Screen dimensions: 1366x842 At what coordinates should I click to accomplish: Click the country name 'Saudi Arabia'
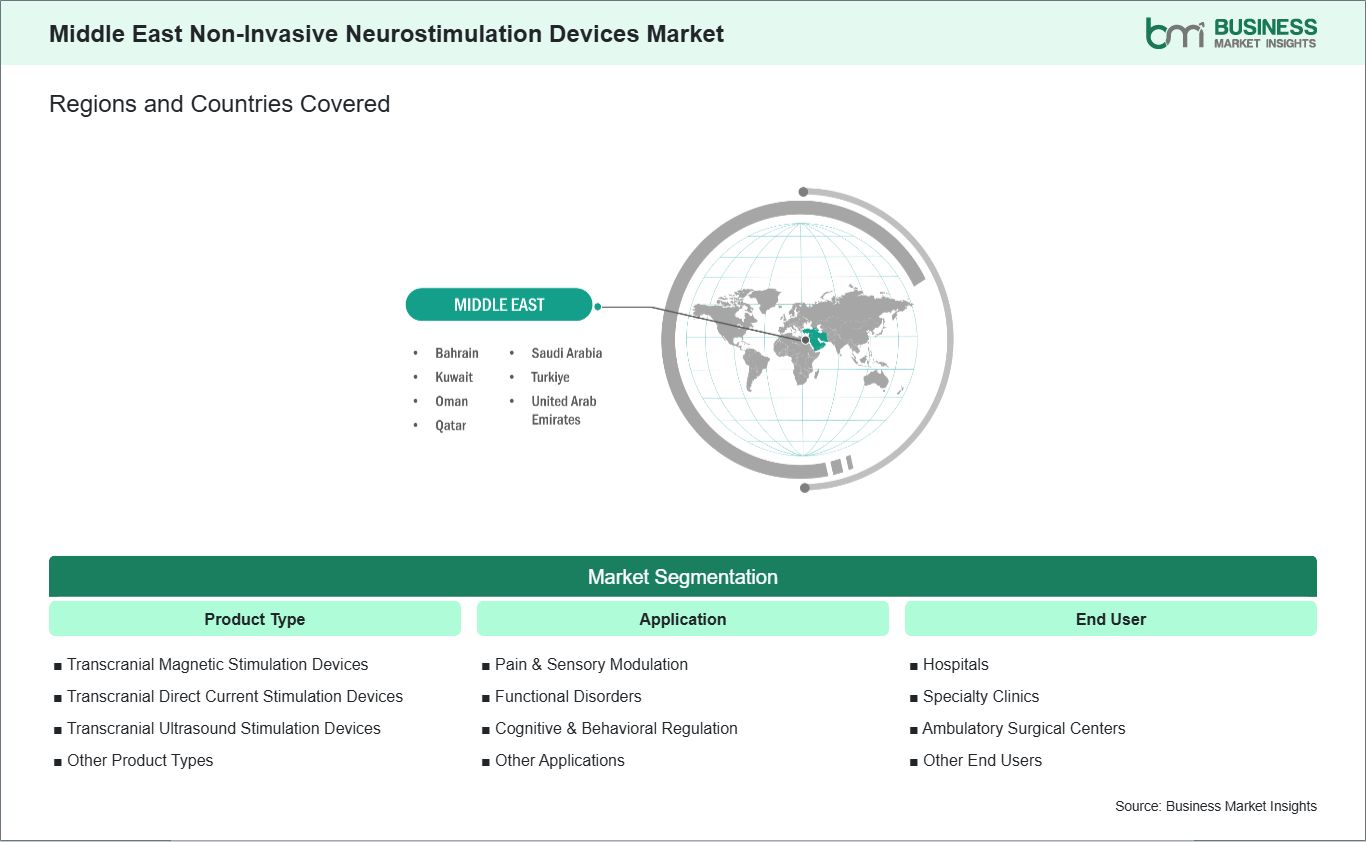pyautogui.click(x=567, y=353)
